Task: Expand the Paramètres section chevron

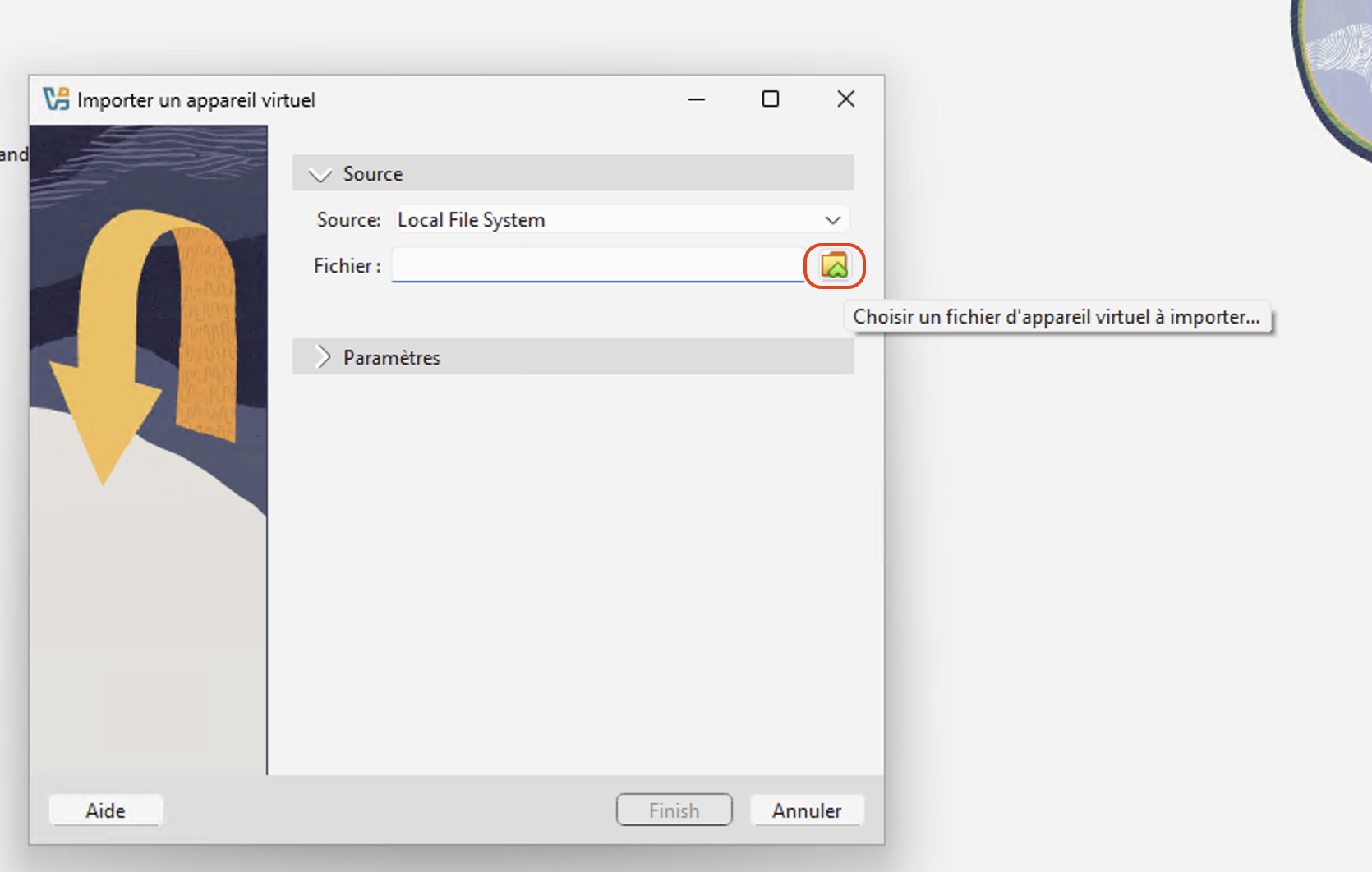Action: 323,357
